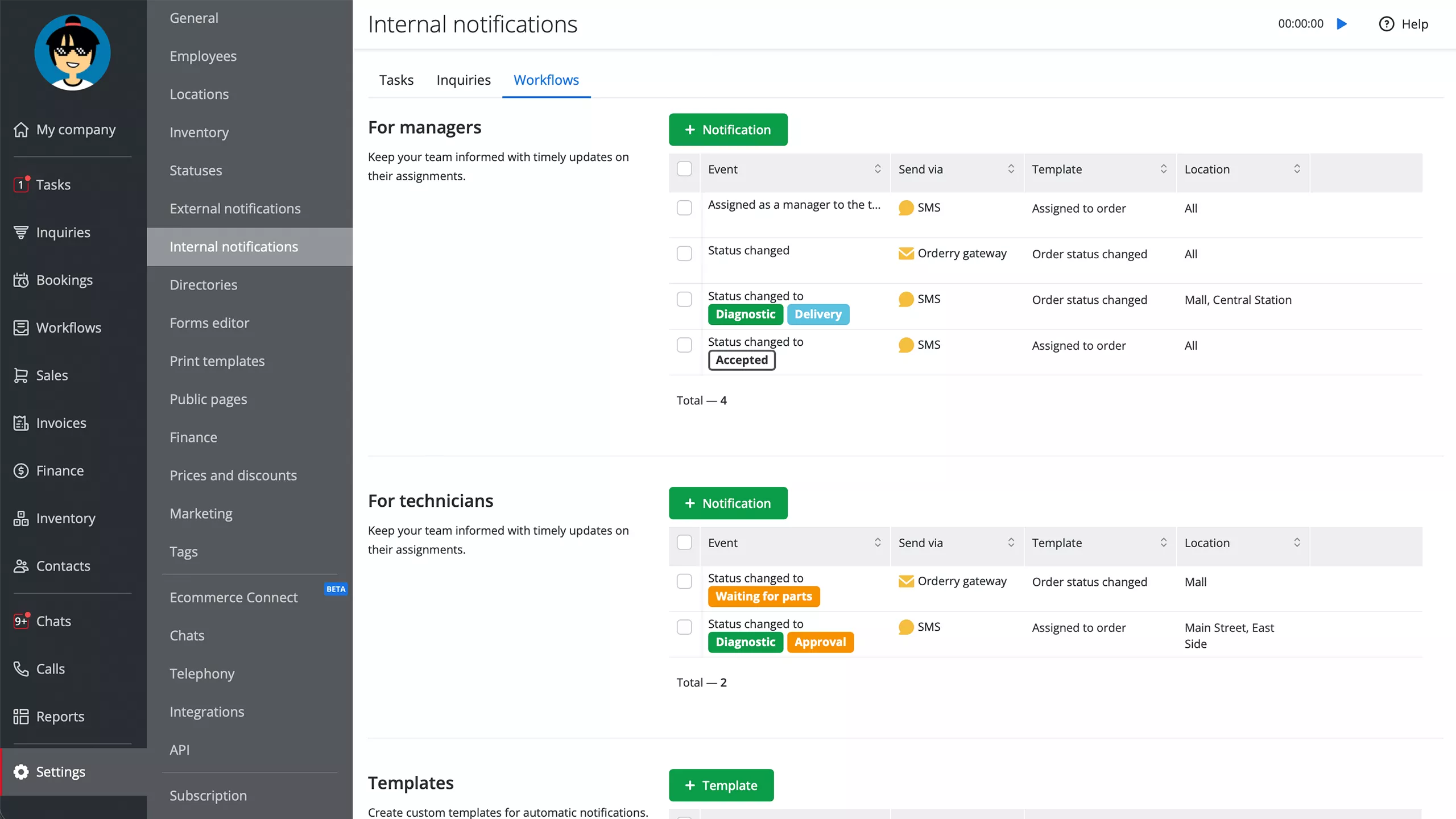
Task: Sort technicians table by Location column
Action: pyautogui.click(x=1297, y=543)
